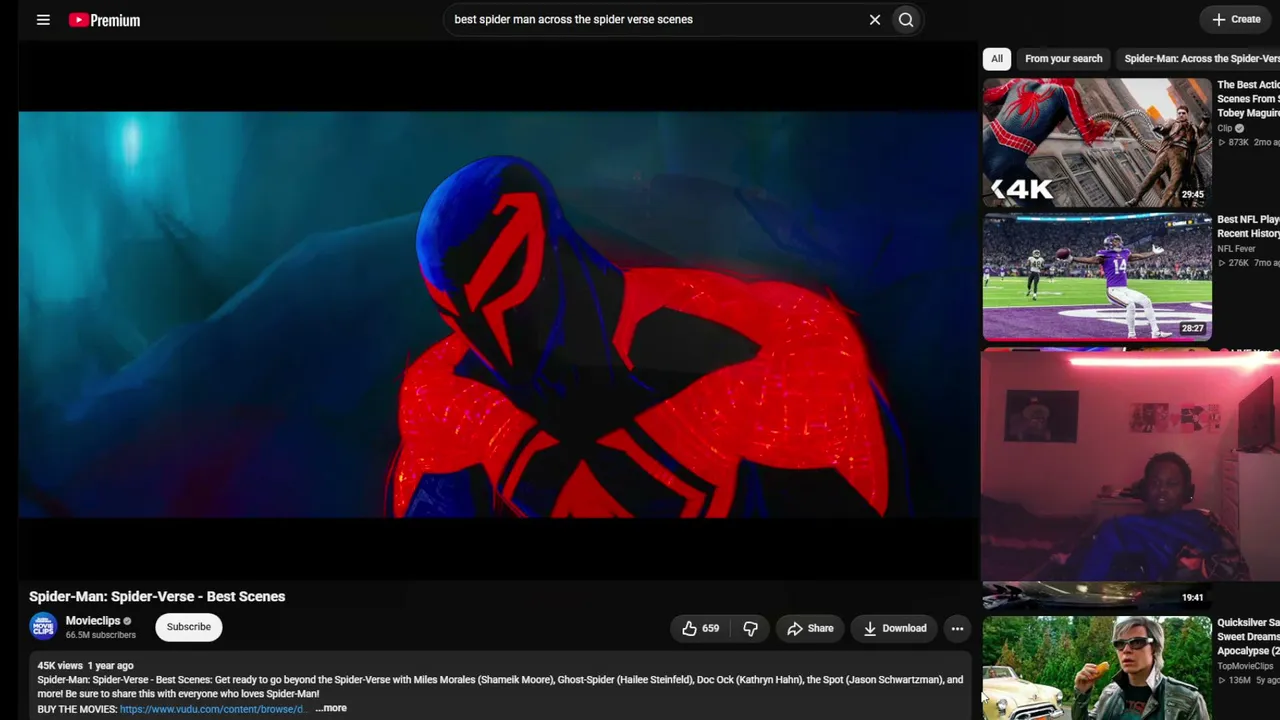The height and width of the screenshot is (720, 1280).
Task: Download this video
Action: 895,628
